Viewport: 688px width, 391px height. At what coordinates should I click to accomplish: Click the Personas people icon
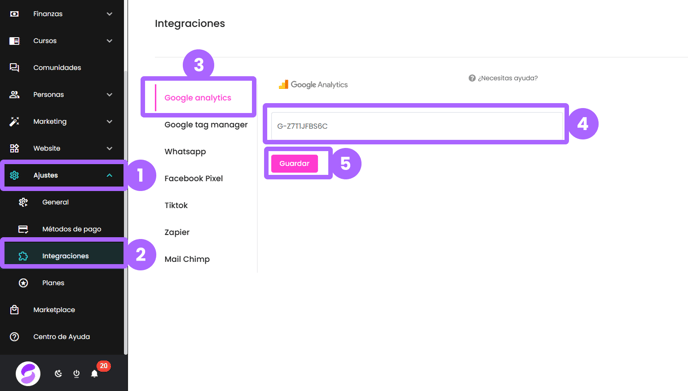(x=14, y=94)
